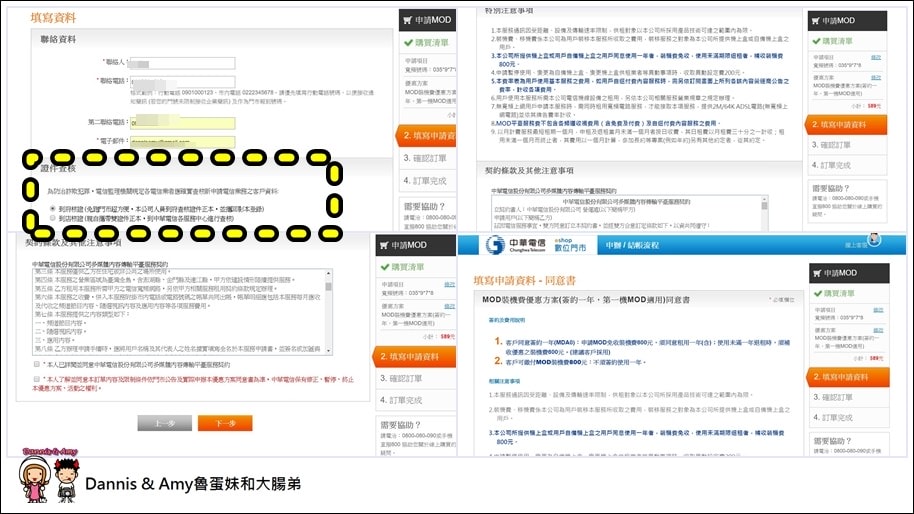The height and width of the screenshot is (514, 914).
Task: Click the green 購買清單 check above the 下一步 panel sidebar
Action: click(x=385, y=267)
